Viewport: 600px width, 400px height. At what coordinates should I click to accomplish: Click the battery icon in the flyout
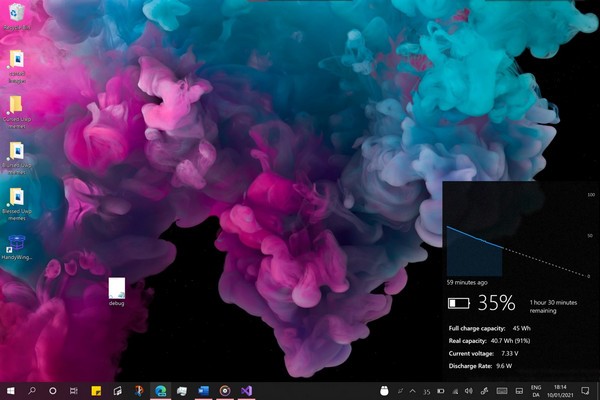tap(458, 302)
